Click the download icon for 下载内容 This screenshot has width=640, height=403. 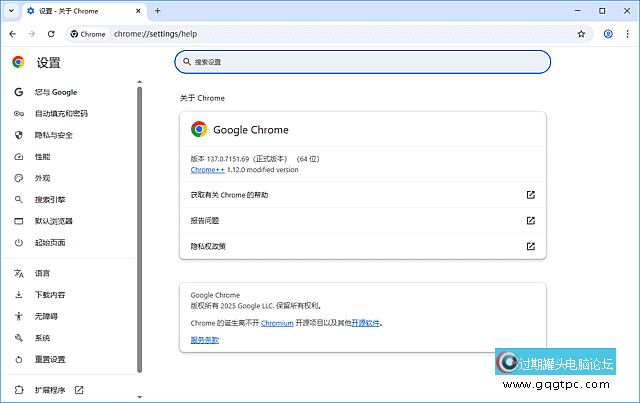tap(19, 295)
